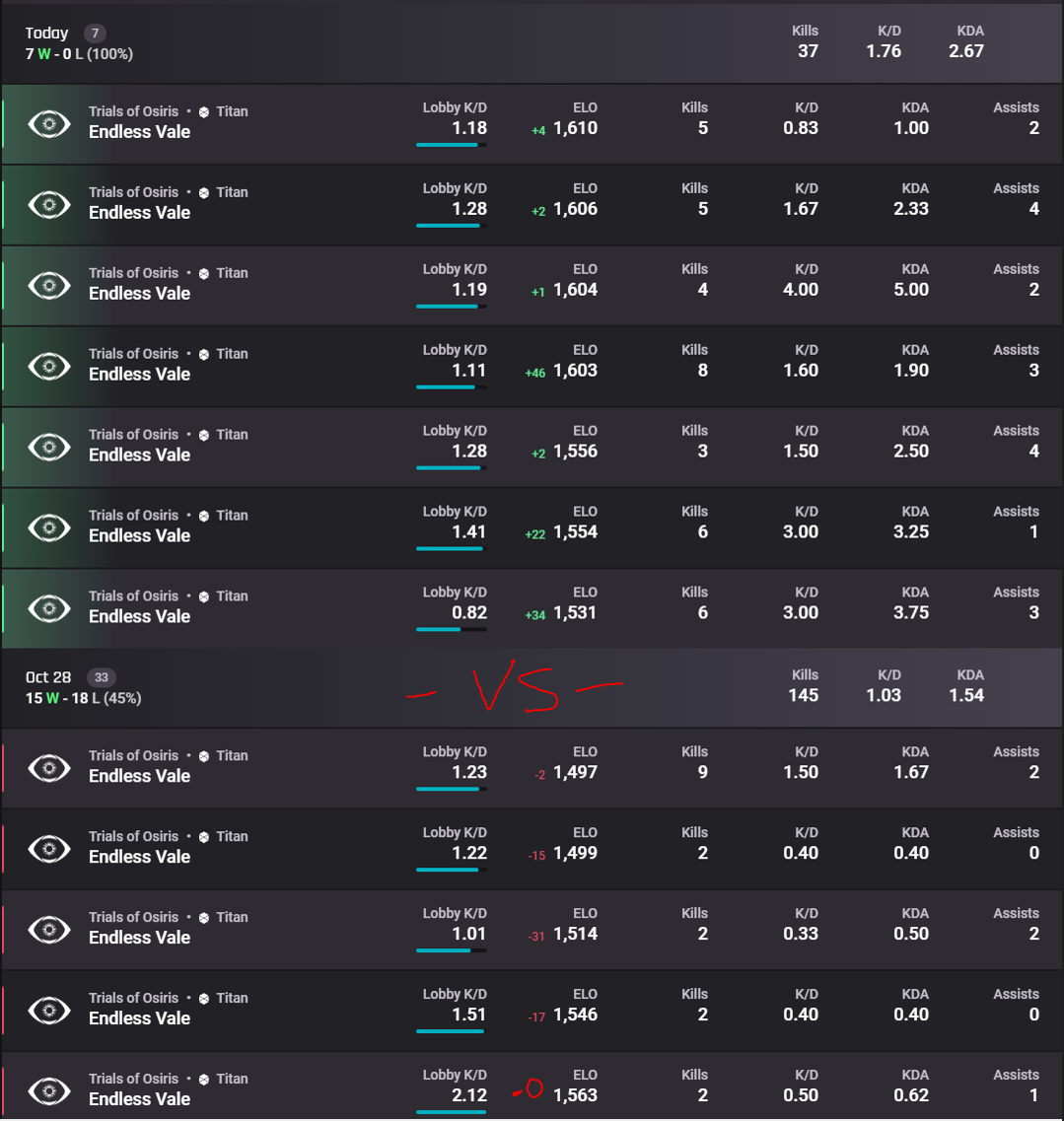Screen dimensions: 1064x1121
Task: Click the +46 ELO change value
Action: 534,374
